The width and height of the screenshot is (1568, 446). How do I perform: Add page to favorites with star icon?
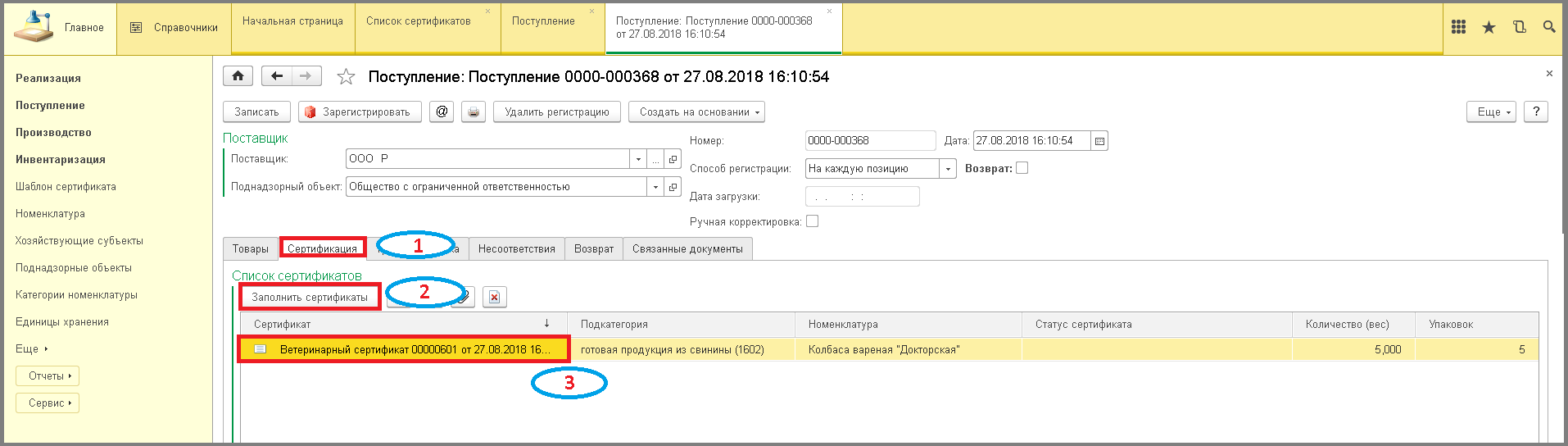click(347, 77)
